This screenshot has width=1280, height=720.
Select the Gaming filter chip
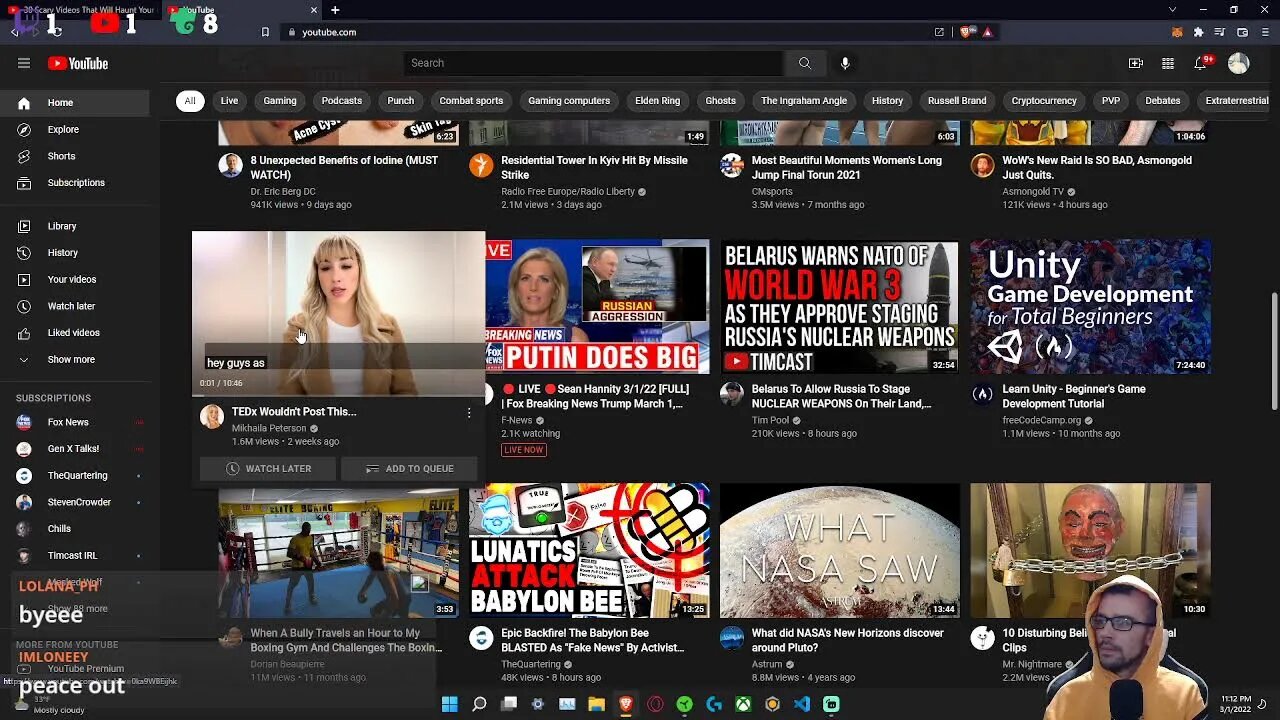(280, 101)
